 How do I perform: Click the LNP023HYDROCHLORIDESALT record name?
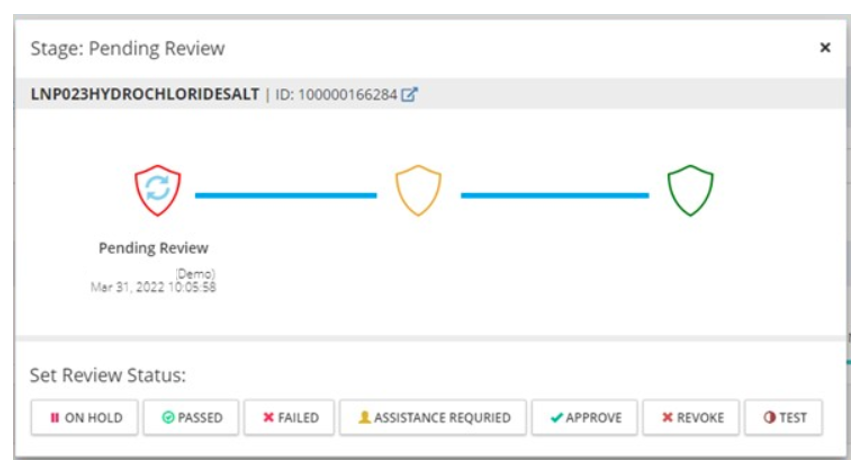click(x=145, y=95)
